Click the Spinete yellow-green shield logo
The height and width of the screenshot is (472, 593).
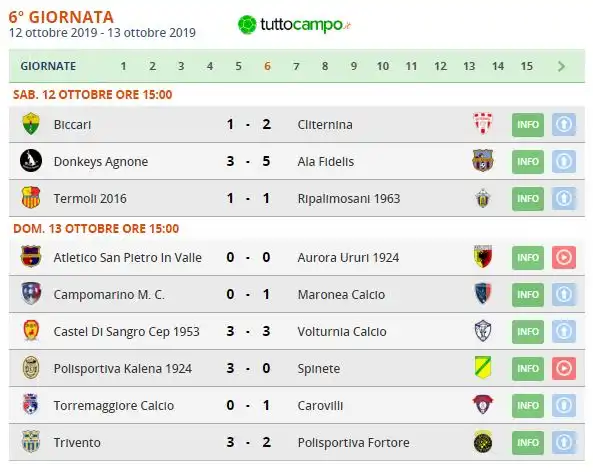click(483, 367)
